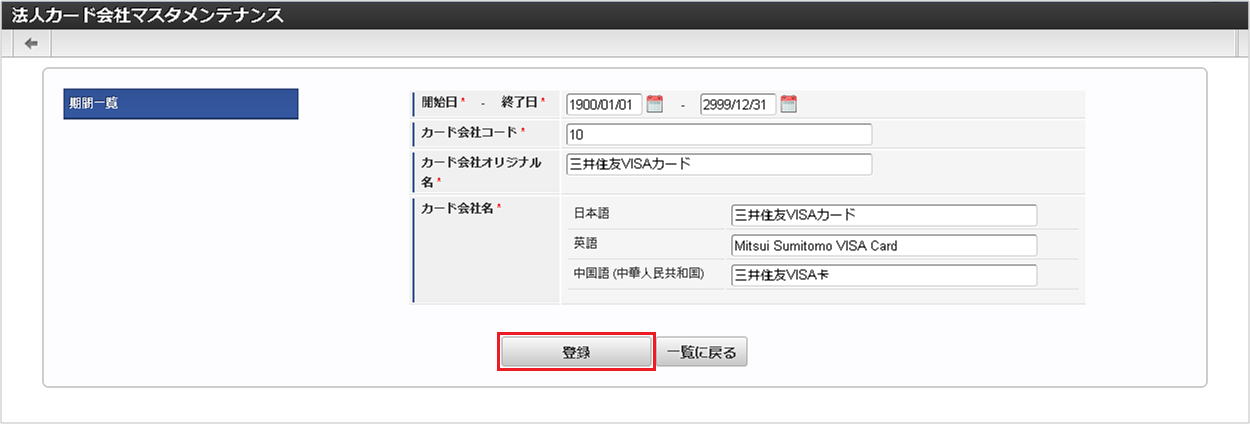
Task: Click the 英語 Mitsui Sumitomo VISA Card field
Action: tap(884, 245)
